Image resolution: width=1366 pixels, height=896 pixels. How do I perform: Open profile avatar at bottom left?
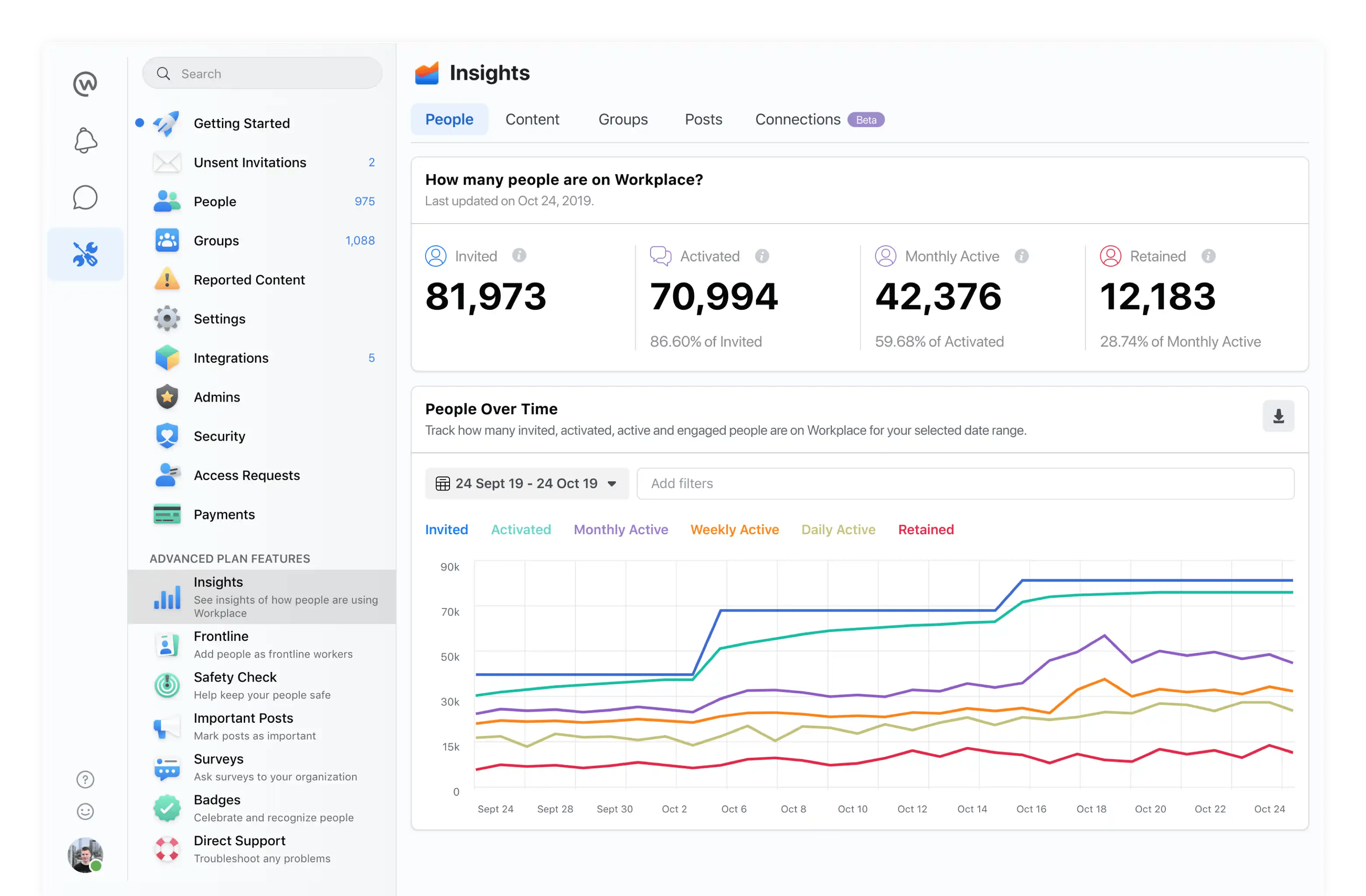pos(85,855)
